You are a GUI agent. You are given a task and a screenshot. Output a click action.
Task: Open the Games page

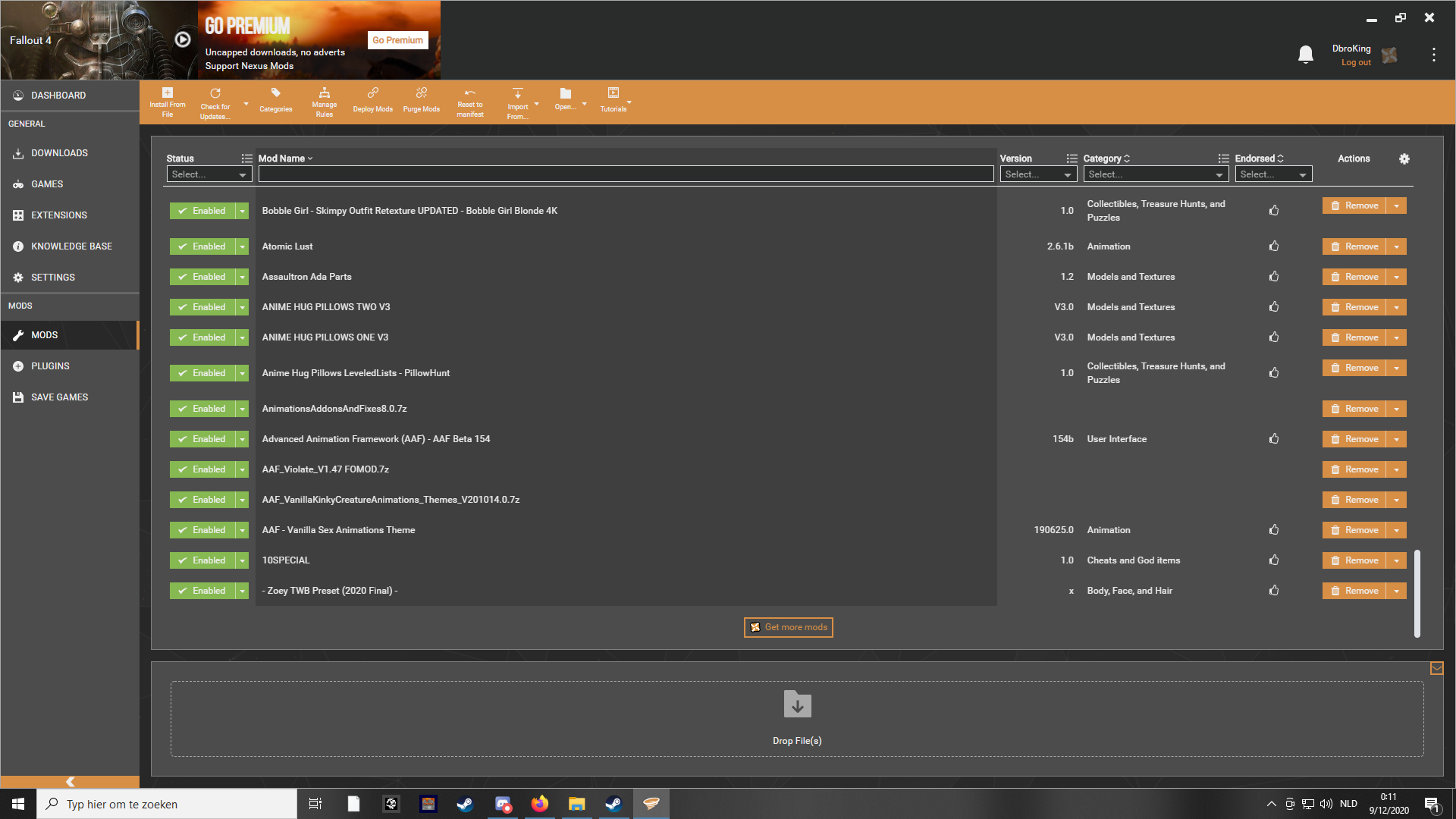point(70,184)
